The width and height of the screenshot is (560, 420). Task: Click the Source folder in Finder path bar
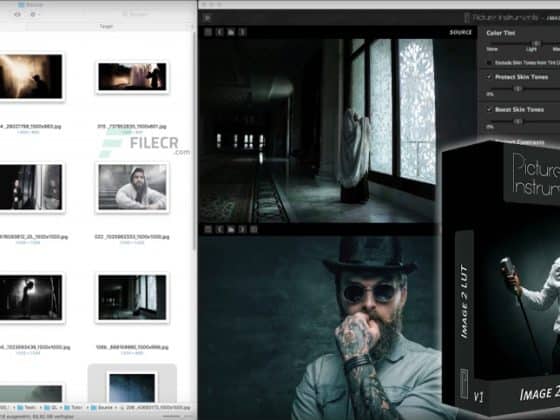pyautogui.click(x=102, y=408)
